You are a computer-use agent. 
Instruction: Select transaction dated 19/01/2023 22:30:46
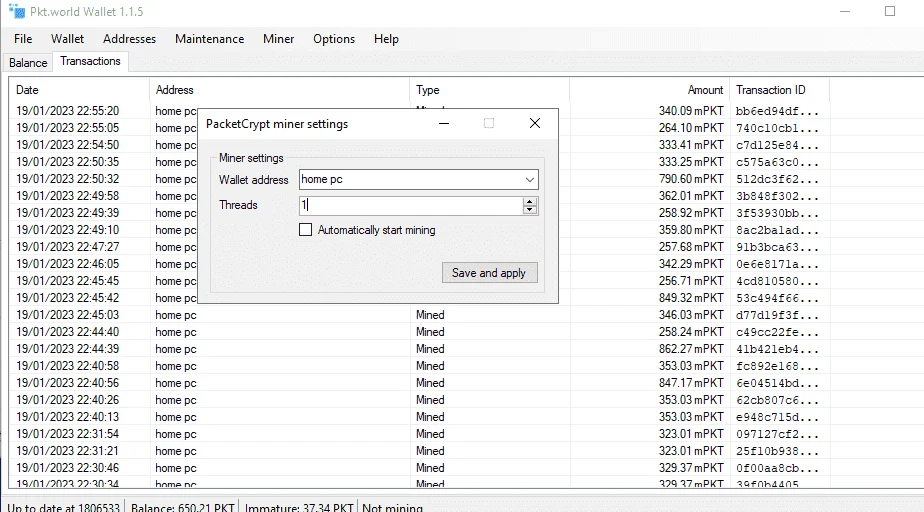(x=67, y=468)
